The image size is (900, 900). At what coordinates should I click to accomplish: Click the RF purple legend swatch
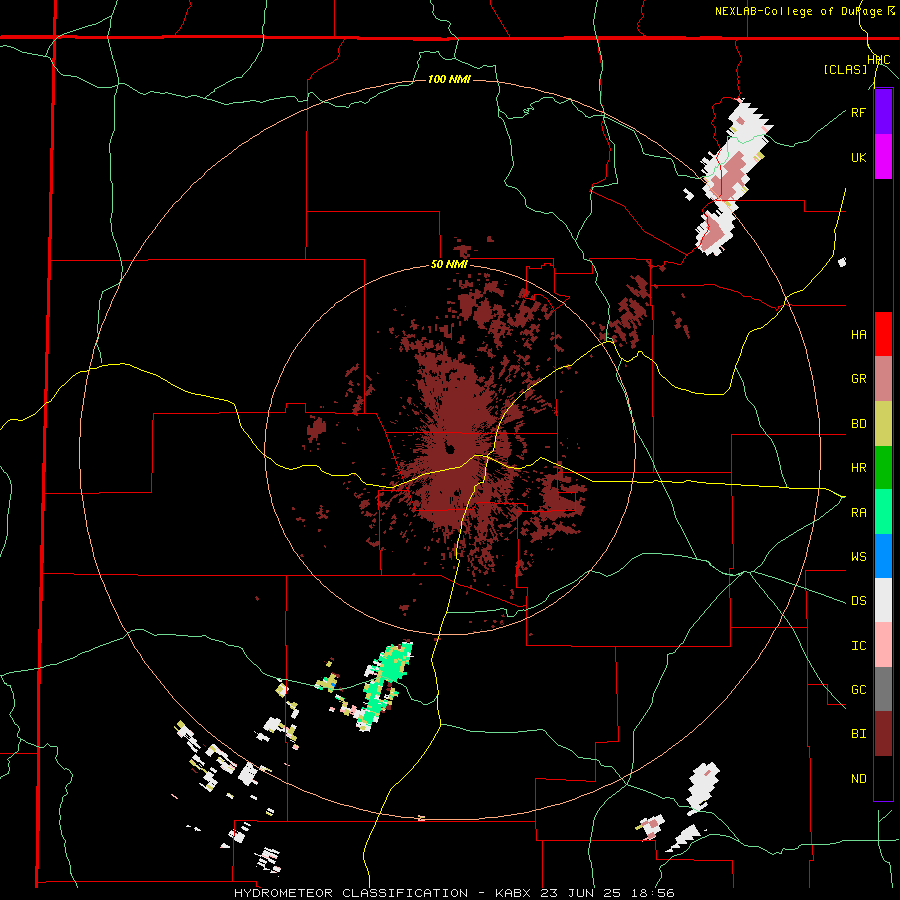pos(883,112)
